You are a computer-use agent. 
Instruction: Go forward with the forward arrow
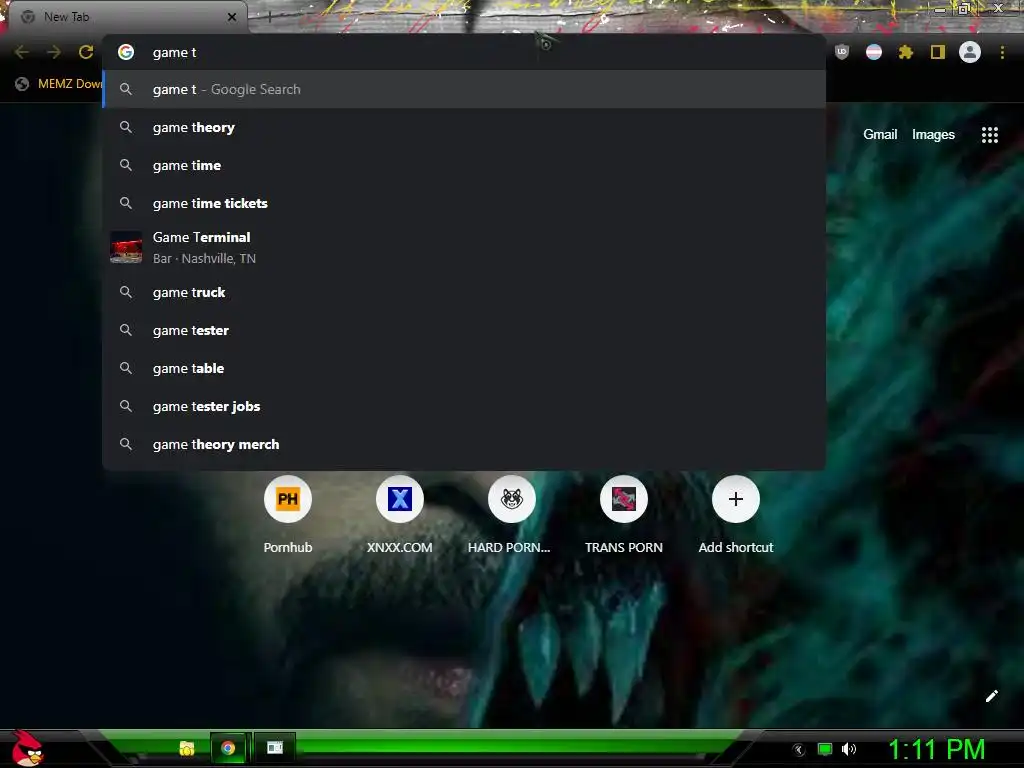point(54,52)
